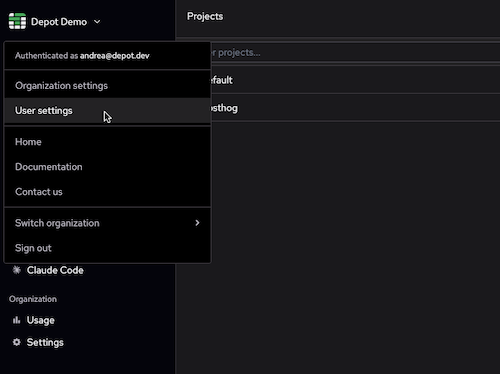The width and height of the screenshot is (500, 374).
Task: Open the Depot Demo organization dropdown
Action: click(55, 22)
